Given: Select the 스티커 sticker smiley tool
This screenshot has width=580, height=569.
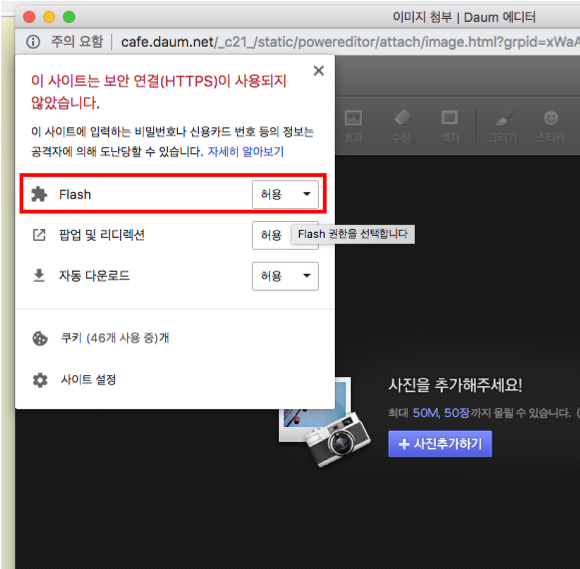Looking at the screenshot, I should point(551,126).
